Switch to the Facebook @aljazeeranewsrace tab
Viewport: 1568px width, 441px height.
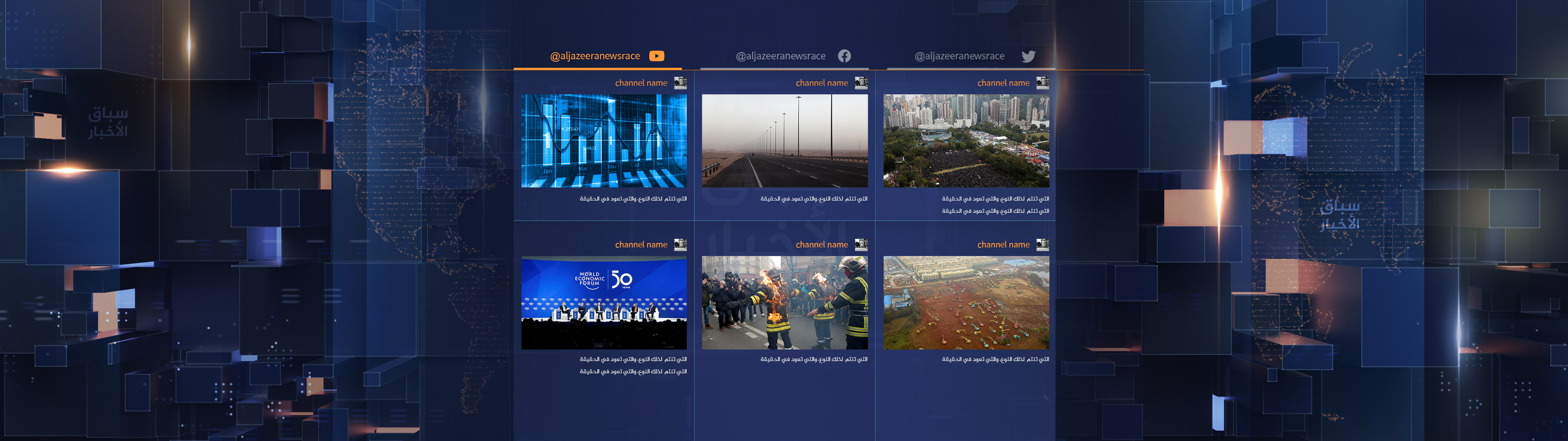pyautogui.click(x=780, y=56)
